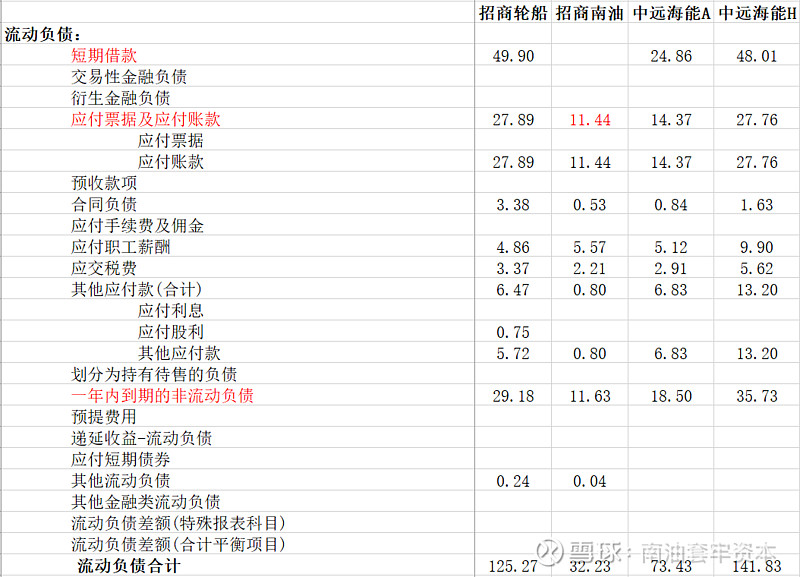
Task: Select the 29.18 cell for 招商轮船
Action: pos(513,396)
